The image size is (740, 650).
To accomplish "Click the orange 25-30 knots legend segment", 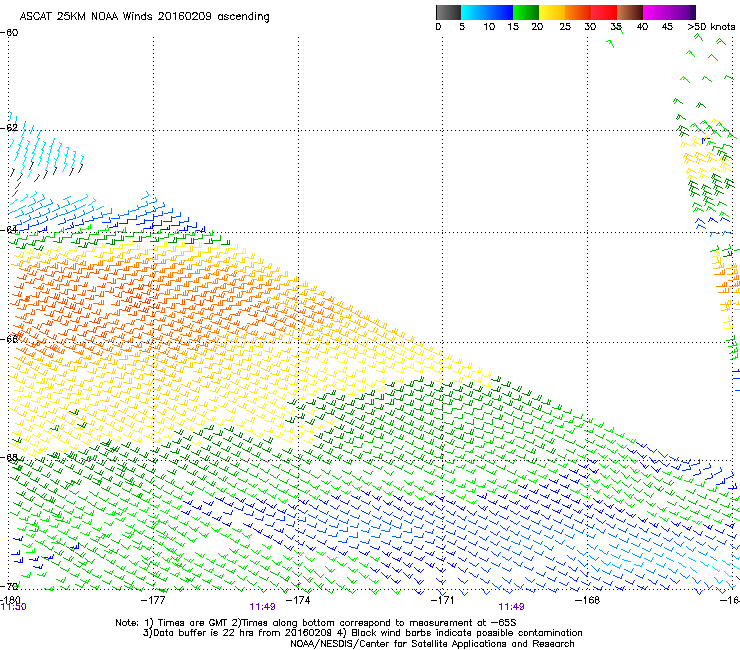I will pos(578,12).
